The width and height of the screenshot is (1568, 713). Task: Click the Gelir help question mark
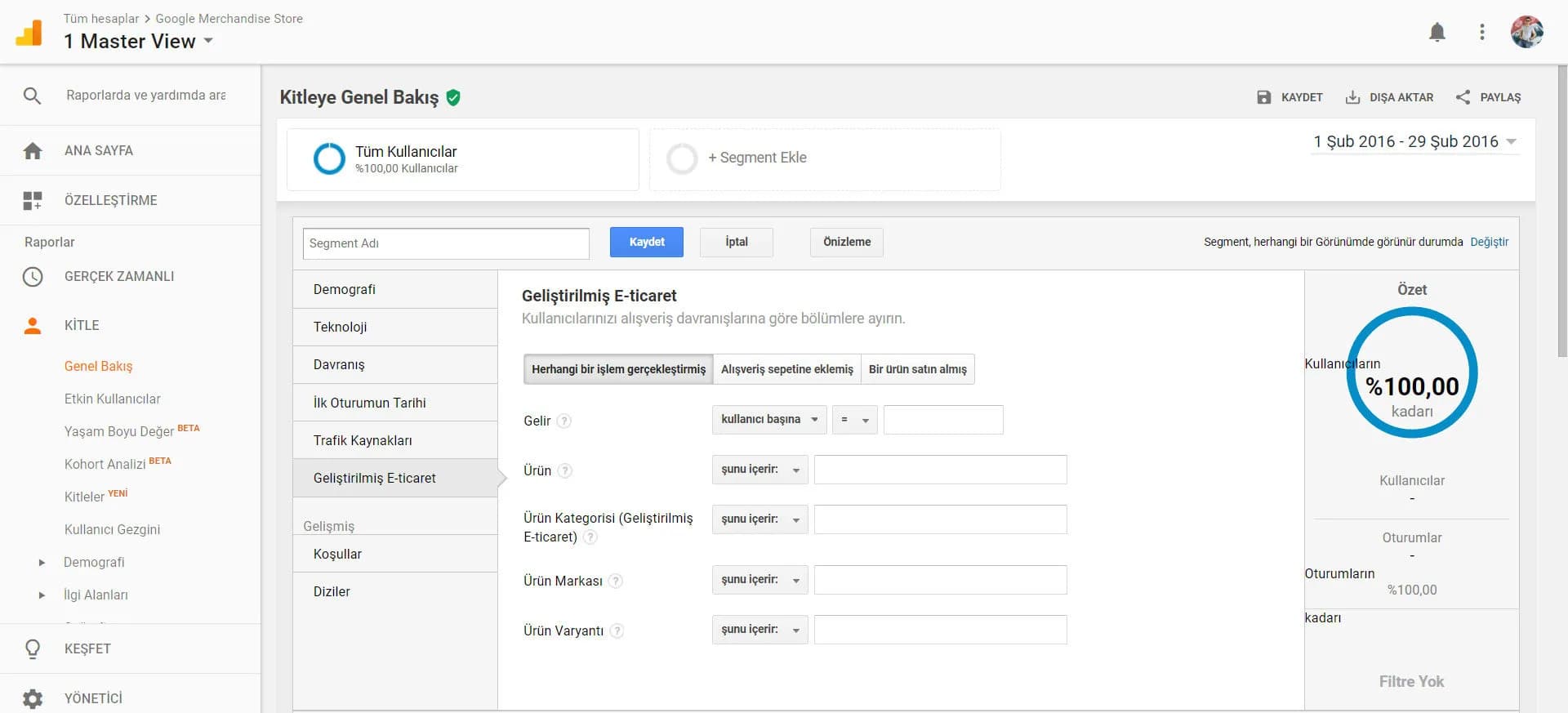point(563,421)
